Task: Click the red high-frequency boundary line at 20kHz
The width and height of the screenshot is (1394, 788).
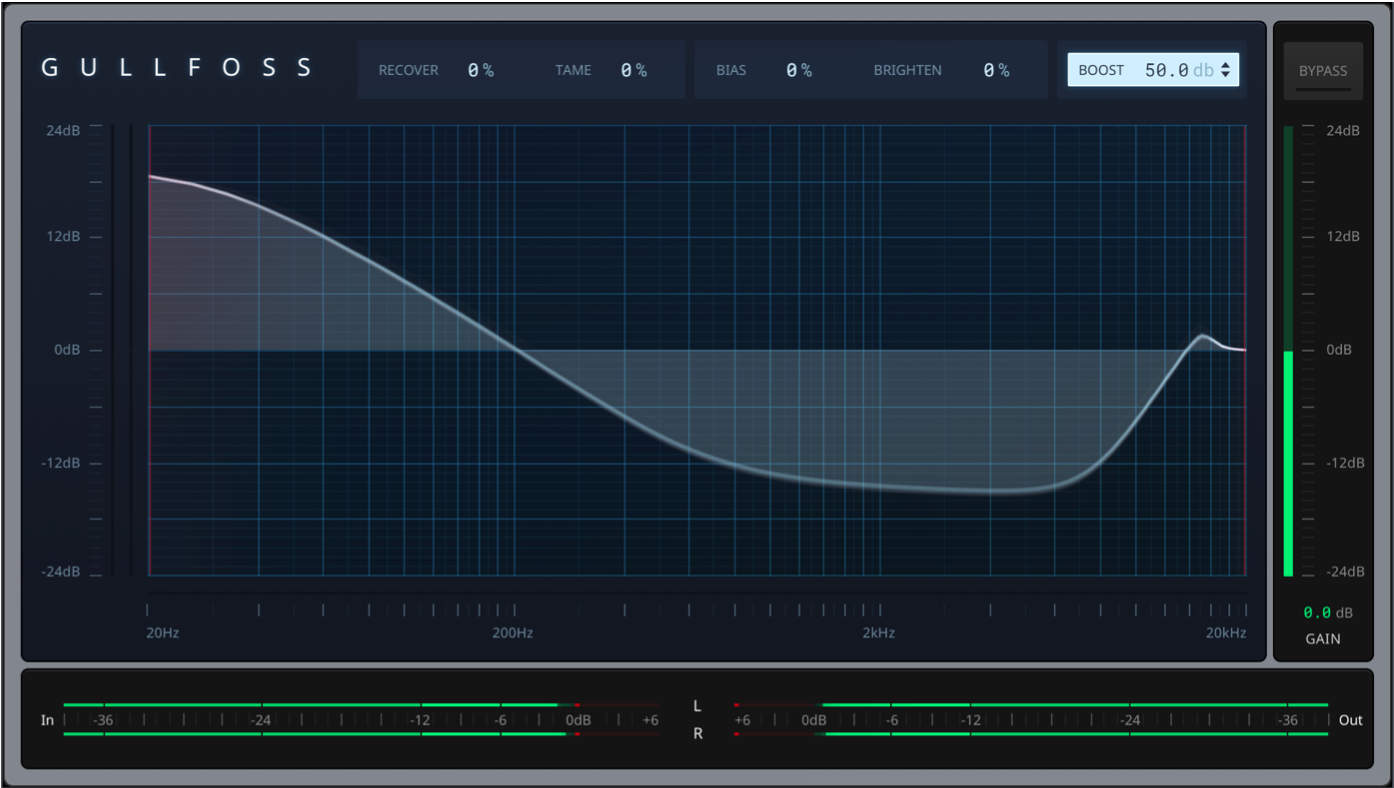Action: pos(1245,450)
